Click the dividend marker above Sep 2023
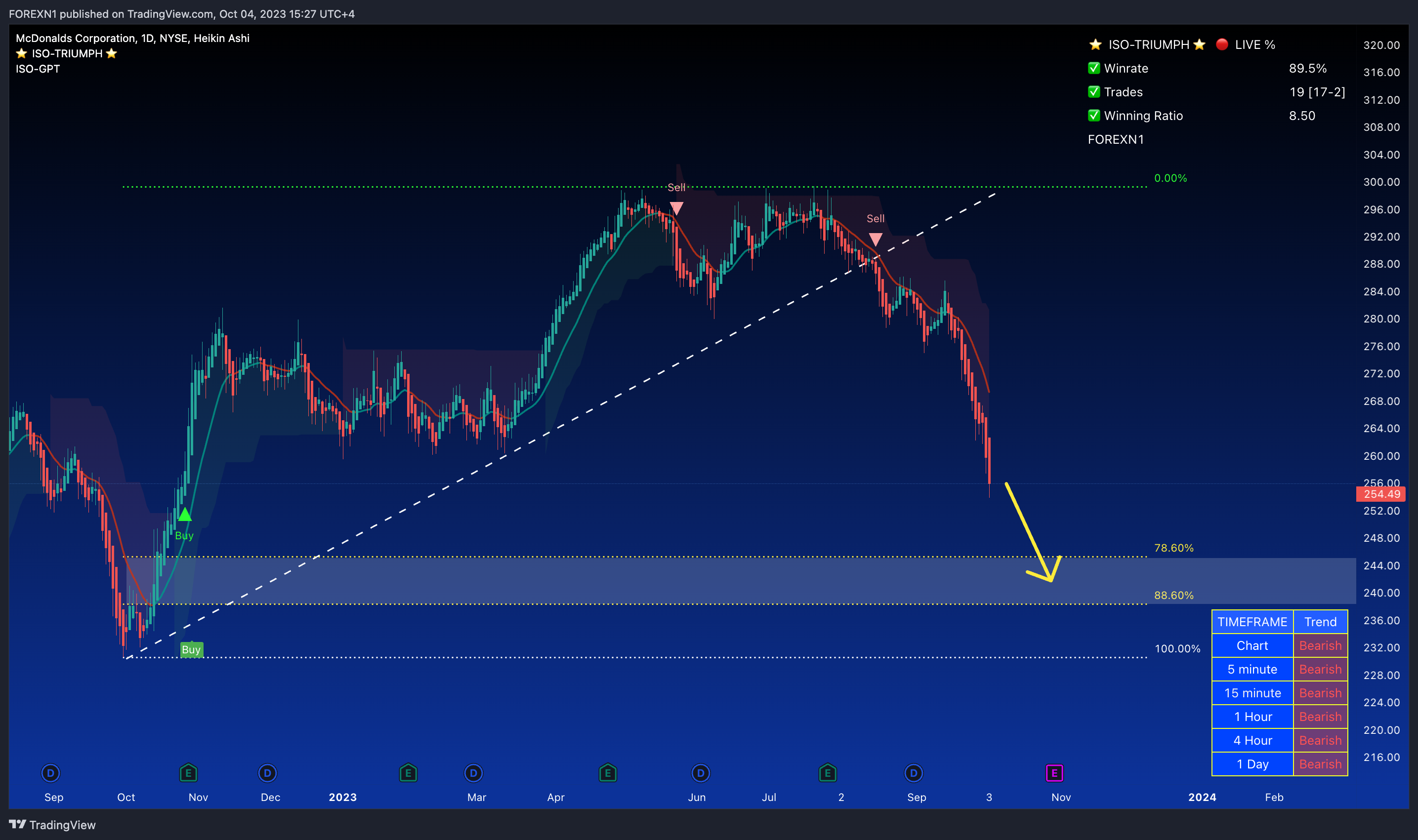Screen dimensions: 1418x840 click(x=914, y=773)
